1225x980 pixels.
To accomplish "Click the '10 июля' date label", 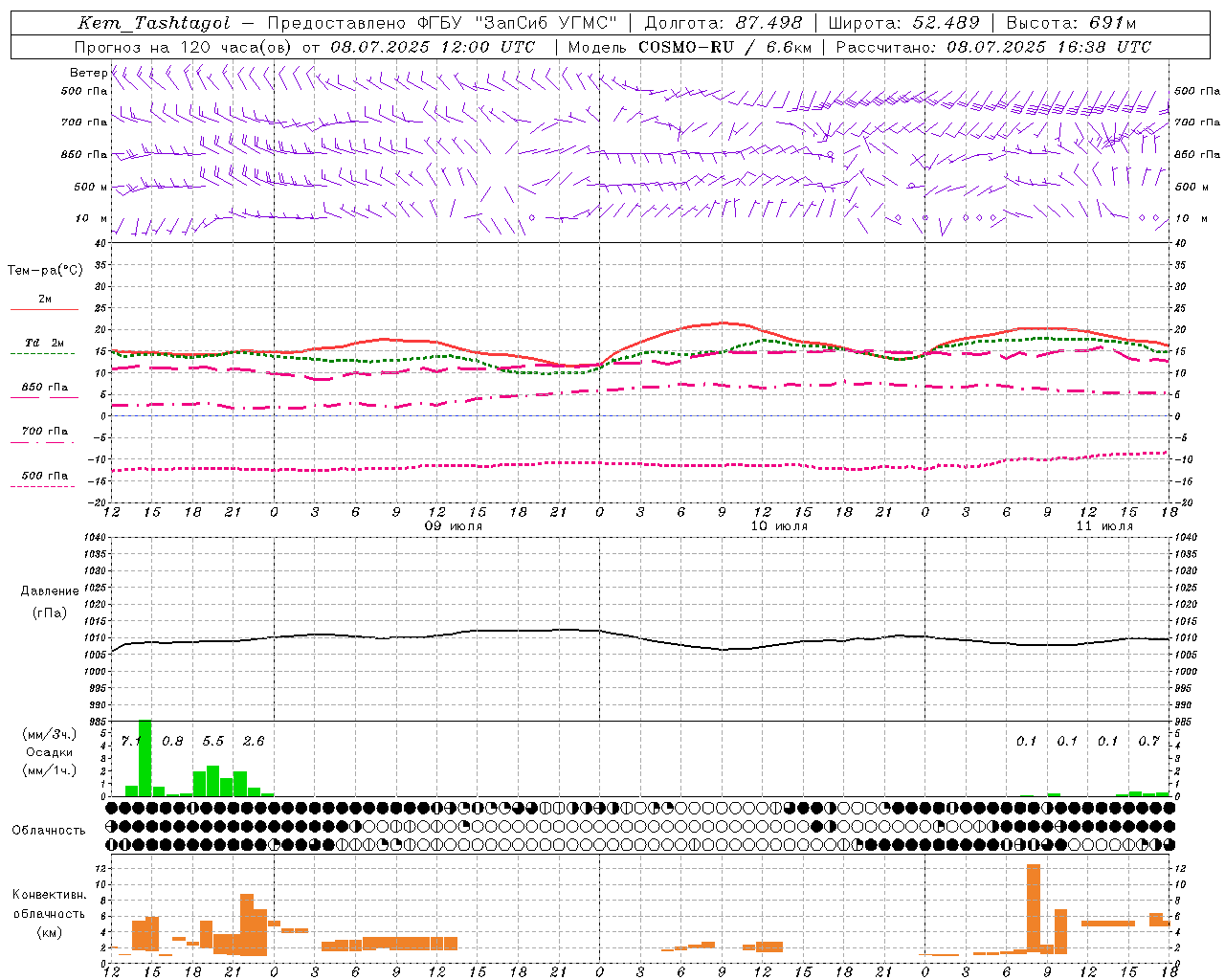I will [779, 526].
